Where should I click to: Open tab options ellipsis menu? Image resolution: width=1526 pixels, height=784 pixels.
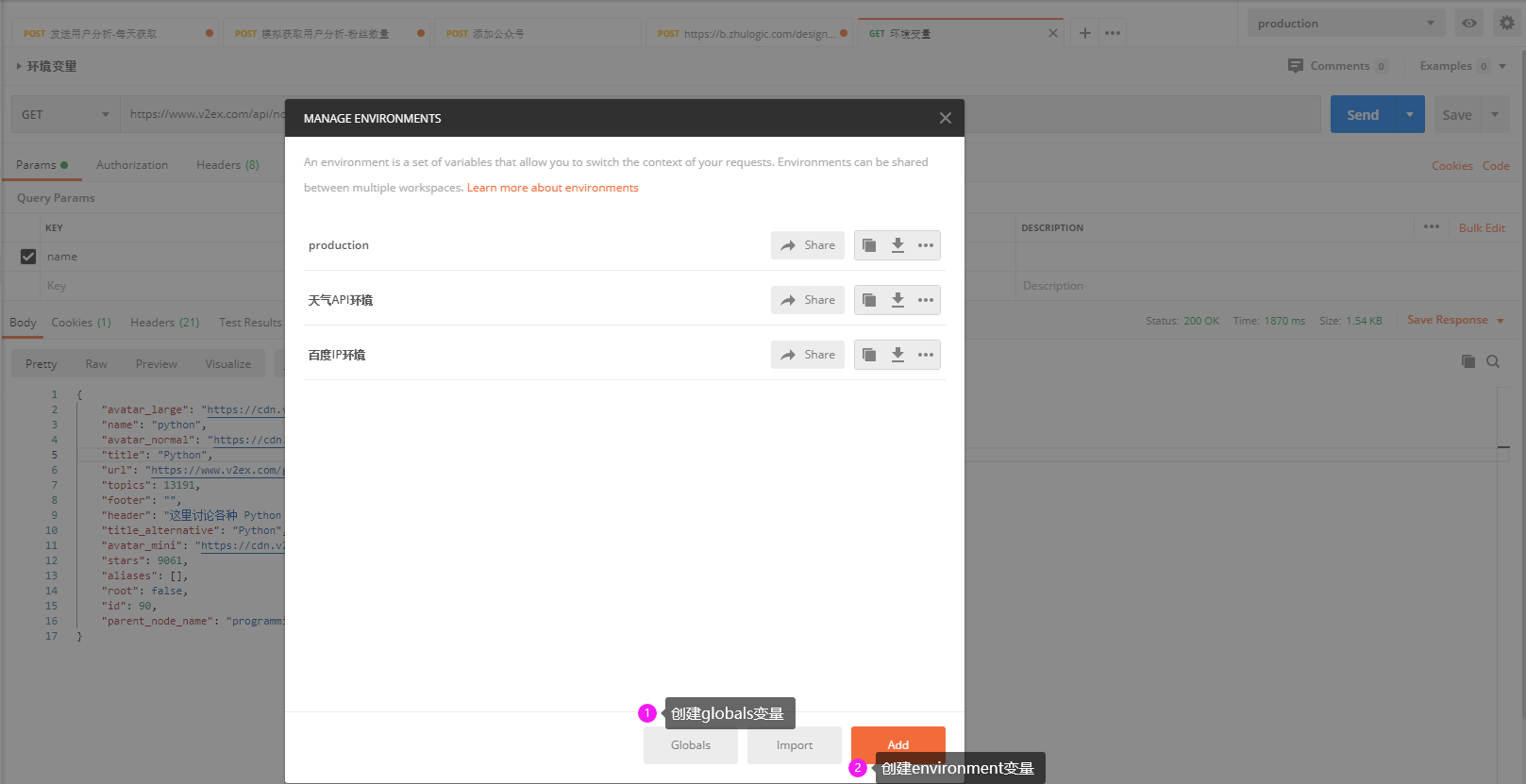pyautogui.click(x=1113, y=33)
